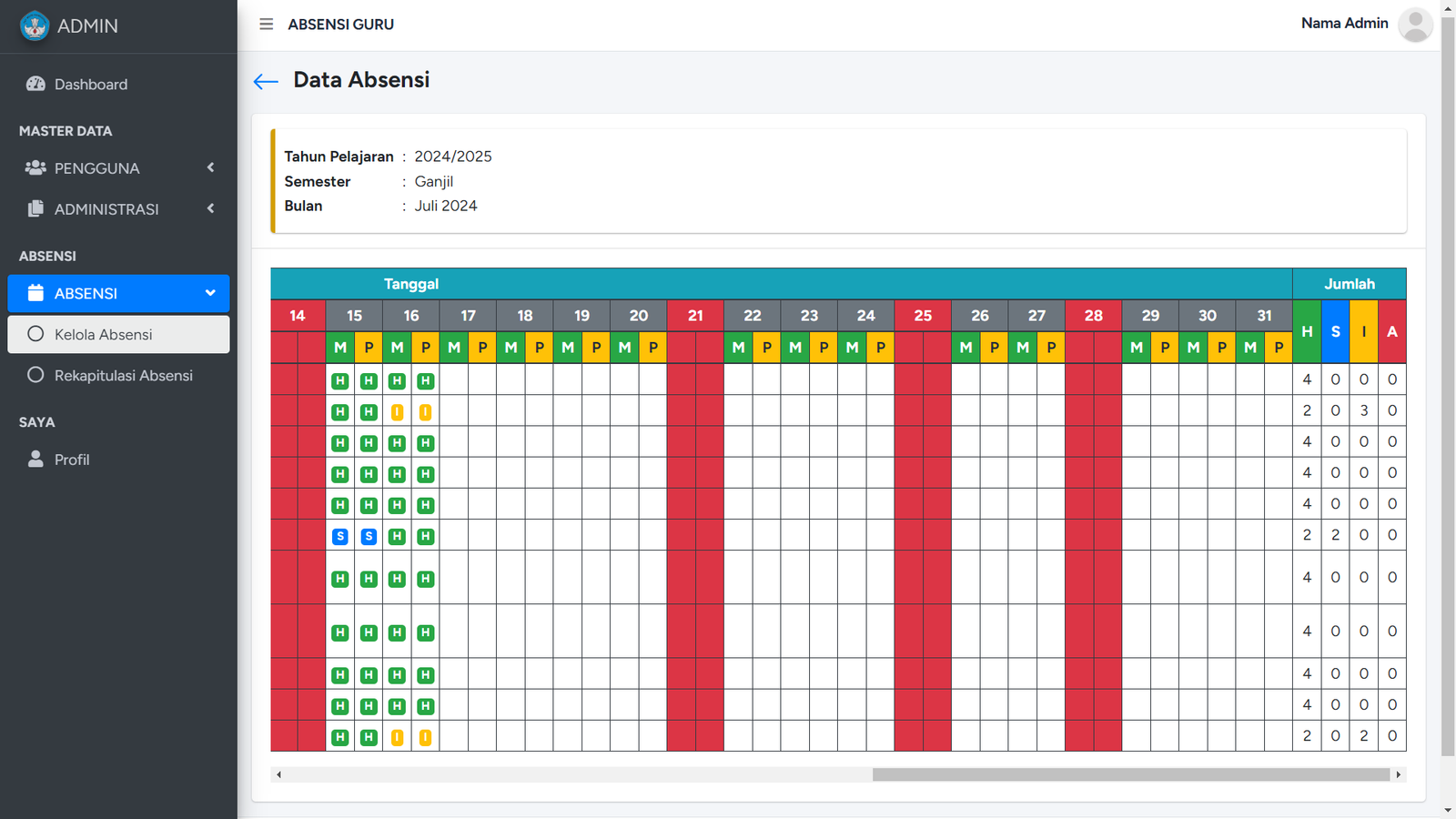
Task: Expand the ADMINISTRASI submenu chevron
Action: 210,208
